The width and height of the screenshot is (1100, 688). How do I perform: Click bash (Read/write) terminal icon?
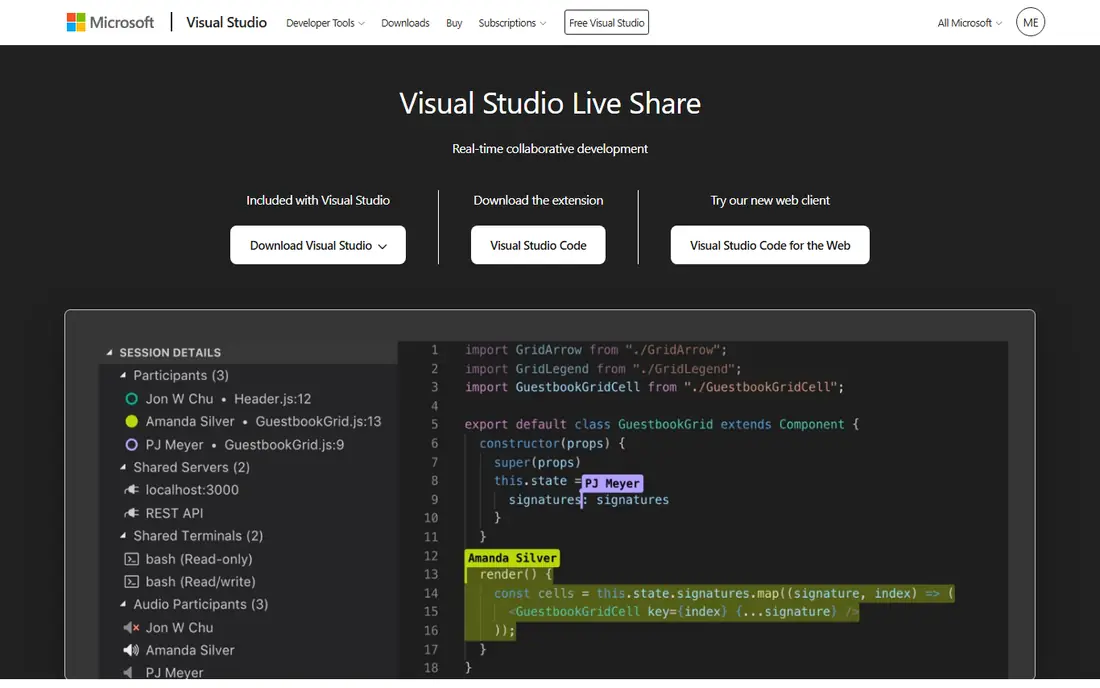tap(131, 581)
